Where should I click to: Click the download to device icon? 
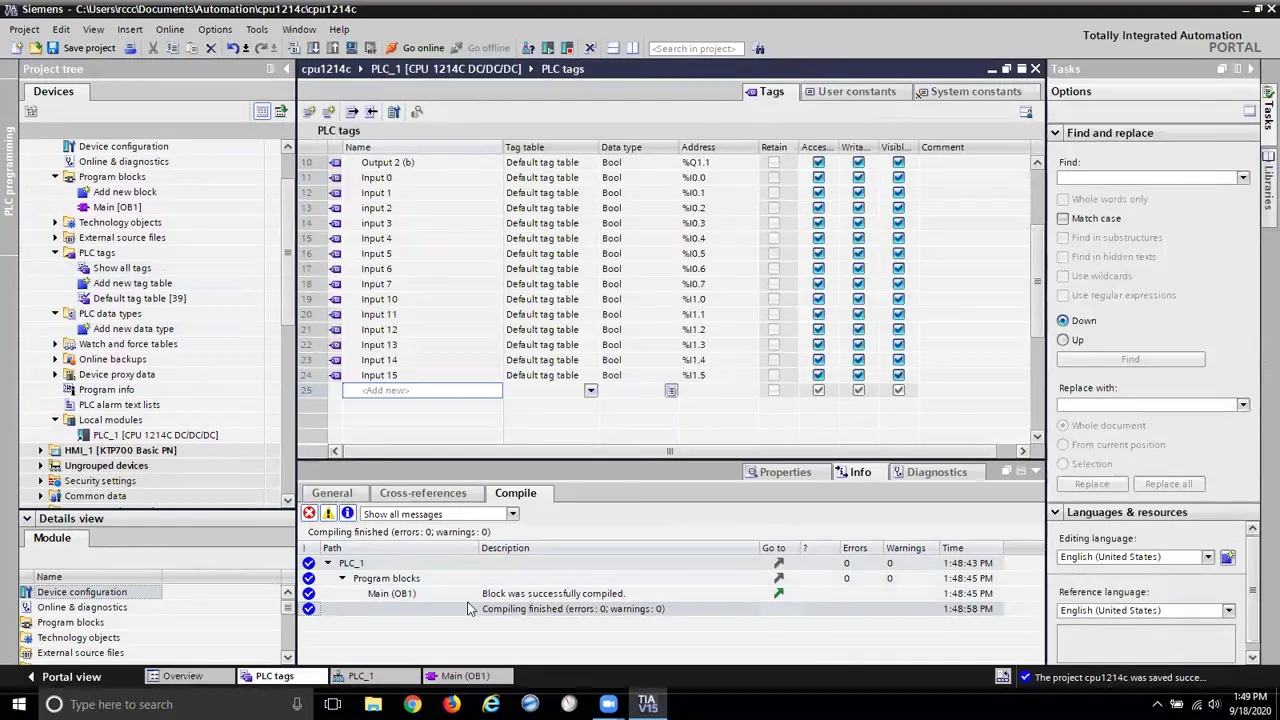(313, 48)
